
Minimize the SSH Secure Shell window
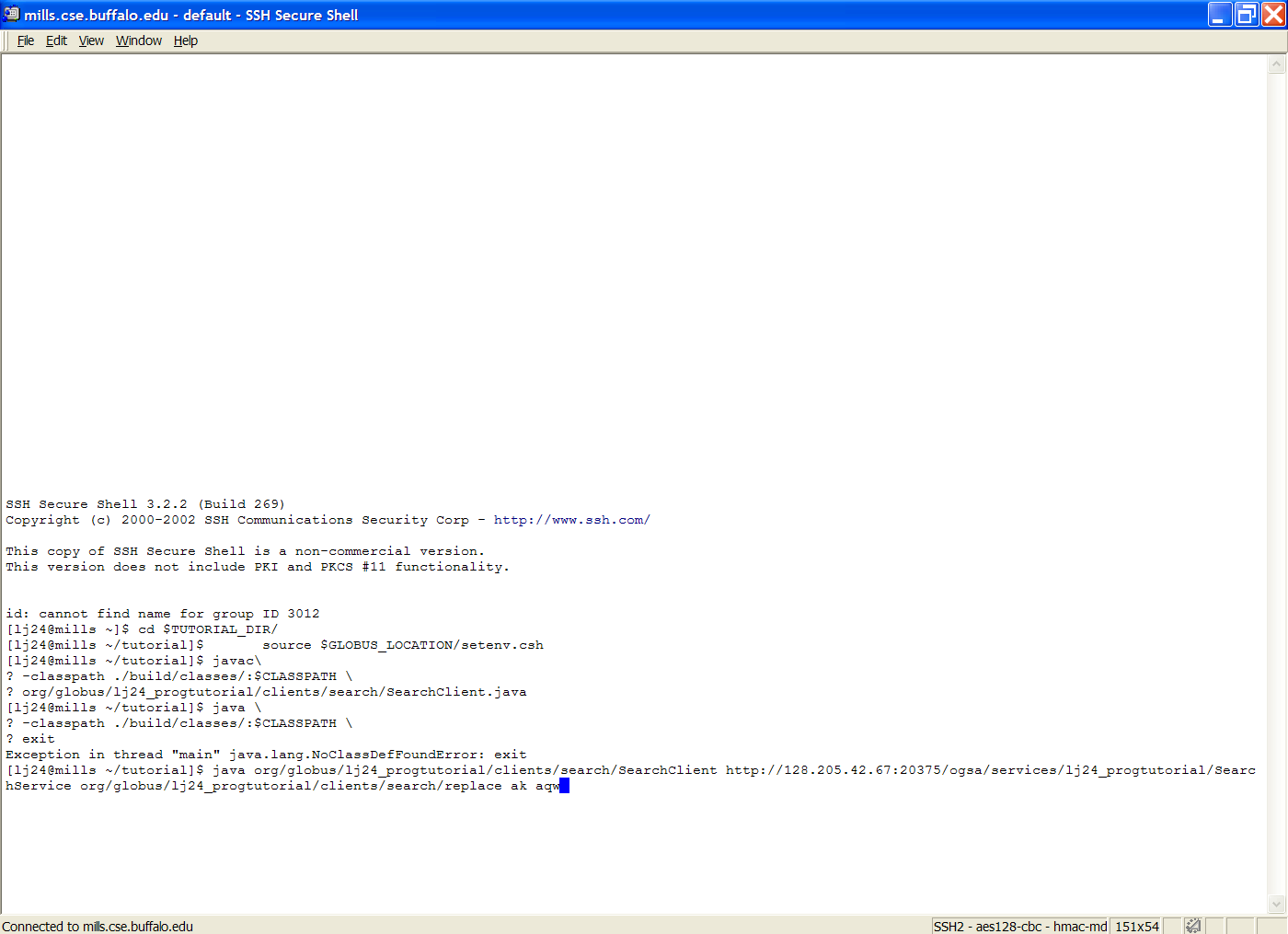pyautogui.click(x=1220, y=14)
